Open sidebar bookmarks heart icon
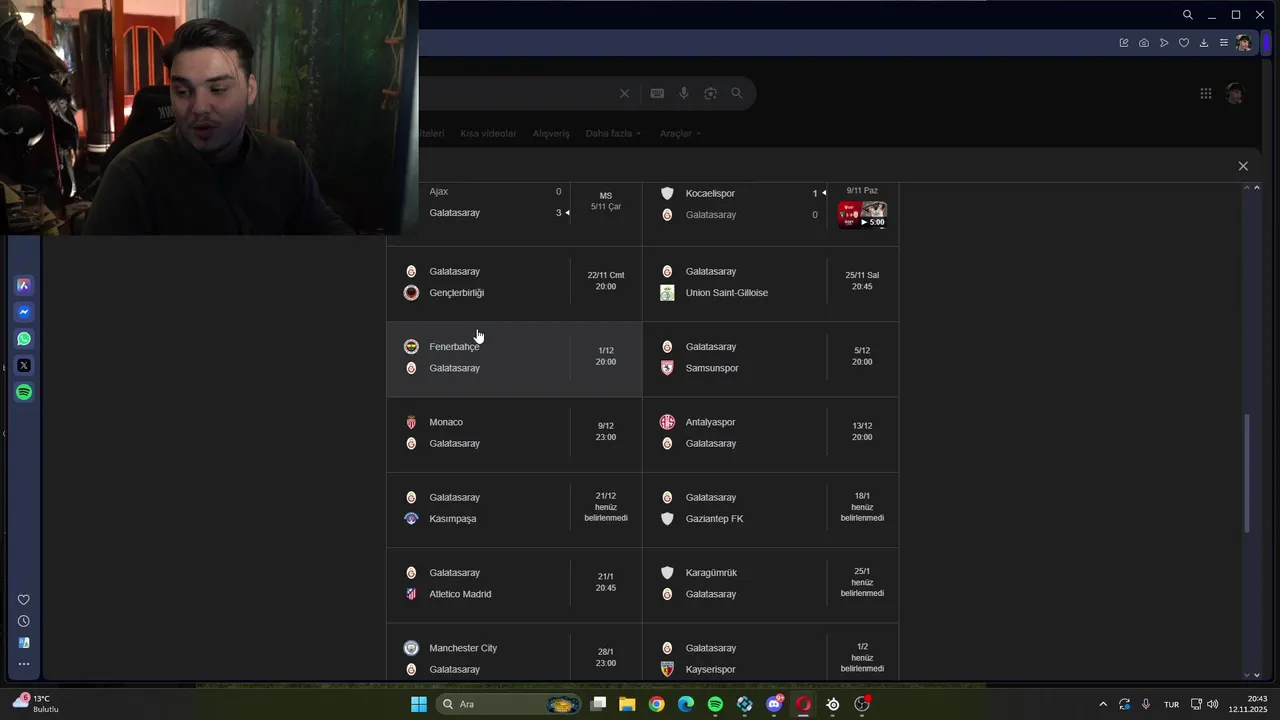Screen dimensions: 1280x720 24,600
